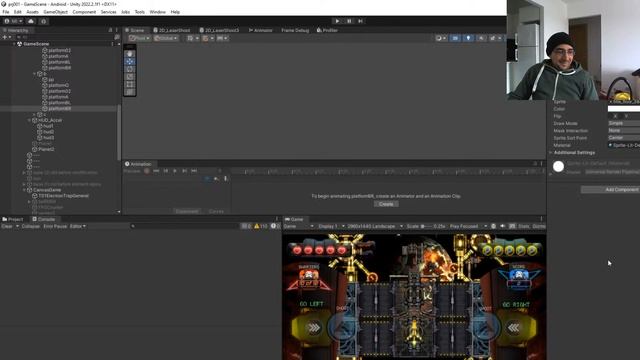Open the snap increment dropdown in Scene toolbar
Image resolution: width=640 pixels, height=360 pixels.
pos(208,38)
